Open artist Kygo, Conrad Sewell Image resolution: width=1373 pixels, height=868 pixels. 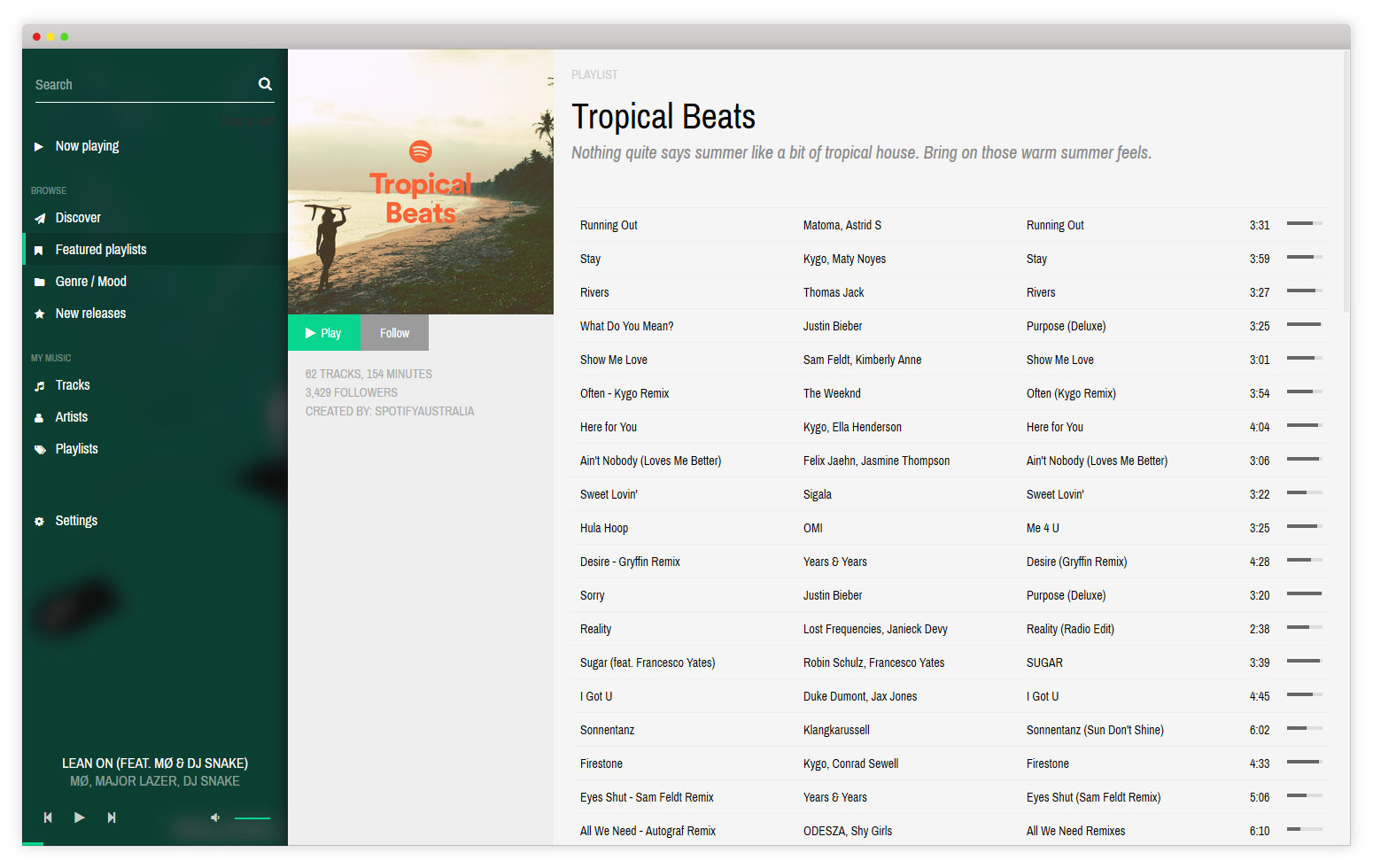click(850, 763)
